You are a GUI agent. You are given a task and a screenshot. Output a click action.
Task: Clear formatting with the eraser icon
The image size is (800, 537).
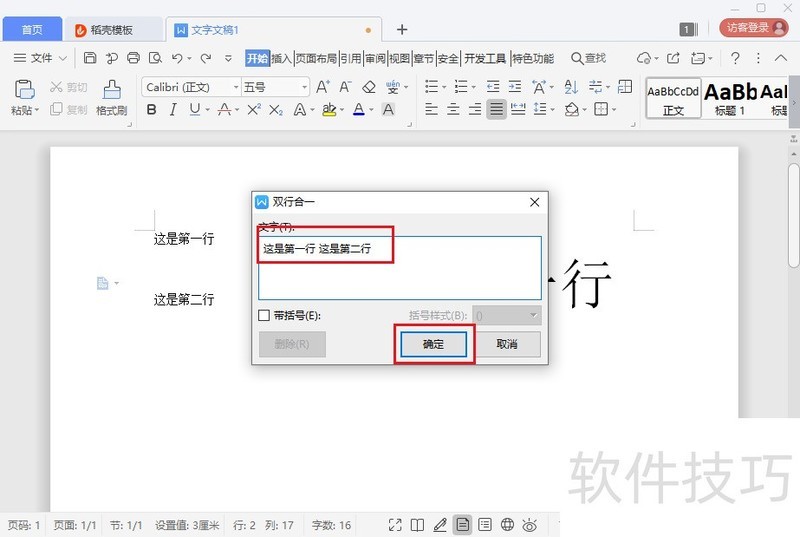click(368, 87)
